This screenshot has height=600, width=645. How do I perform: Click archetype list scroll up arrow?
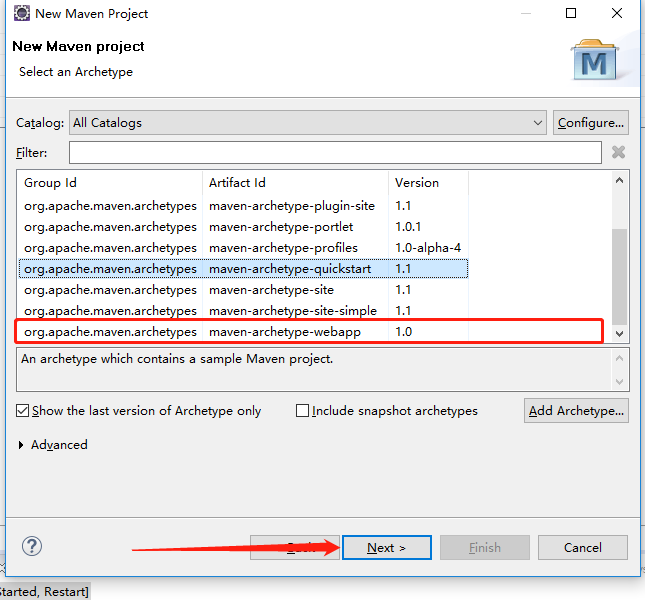[619, 181]
